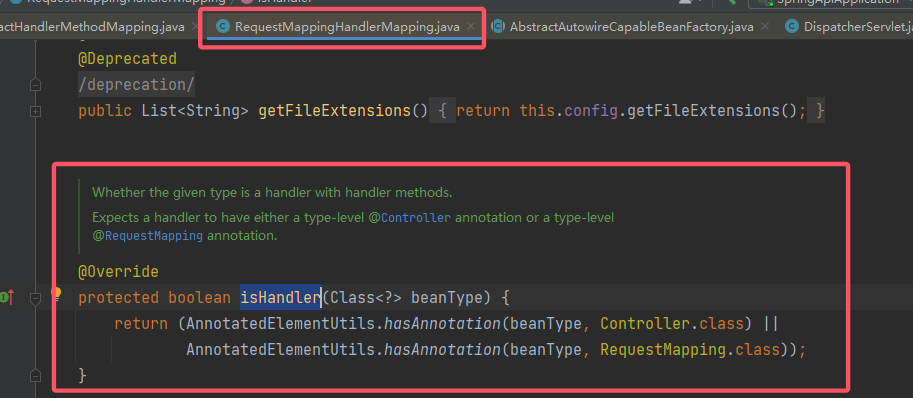Image resolution: width=913 pixels, height=398 pixels.
Task: Click the class icon on RequestMappingHandlerMapping.java tab
Action: (222, 26)
